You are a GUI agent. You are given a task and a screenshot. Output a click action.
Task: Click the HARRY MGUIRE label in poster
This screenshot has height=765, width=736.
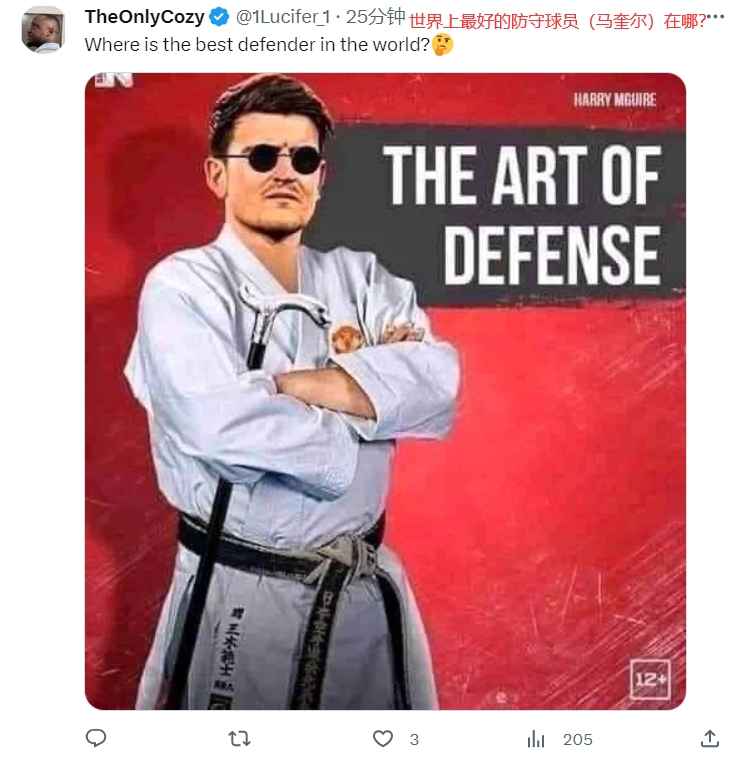pyautogui.click(x=615, y=98)
